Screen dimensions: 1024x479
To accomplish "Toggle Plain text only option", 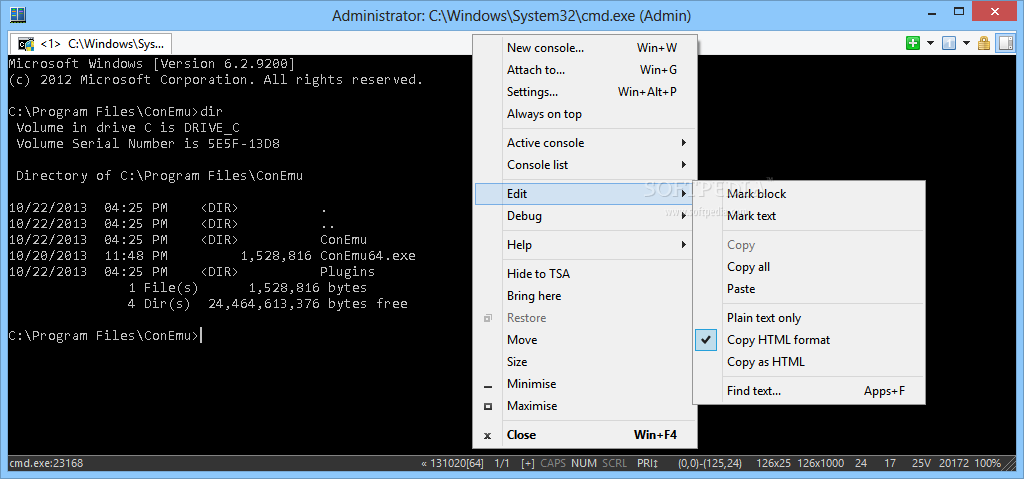I will 809,318.
